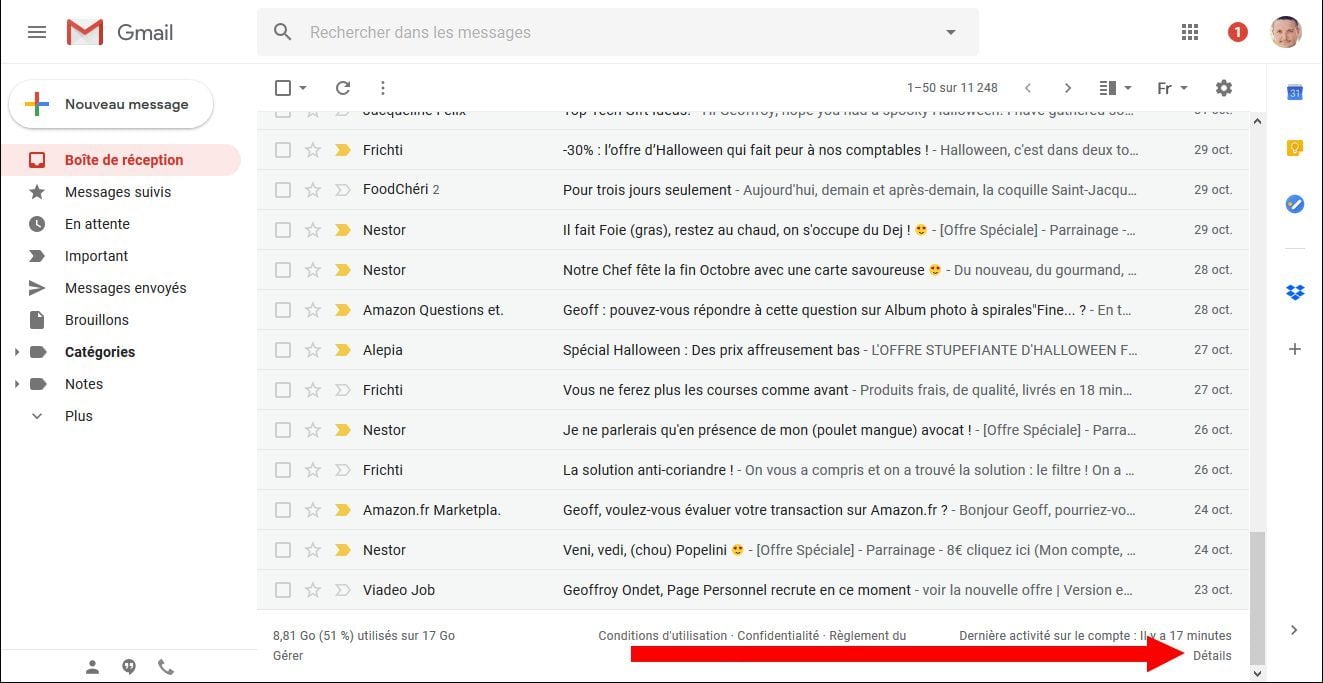Compose with Nouveau message button
This screenshot has width=1323, height=683.
[111, 104]
